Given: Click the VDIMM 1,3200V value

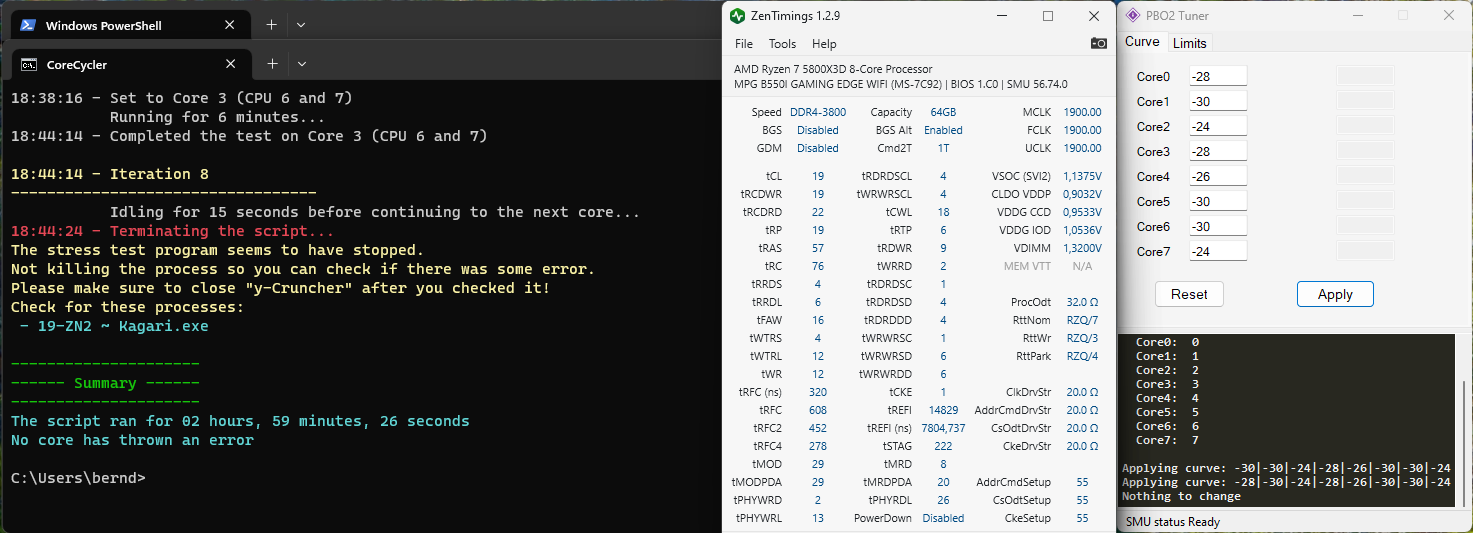Looking at the screenshot, I should (x=1082, y=248).
